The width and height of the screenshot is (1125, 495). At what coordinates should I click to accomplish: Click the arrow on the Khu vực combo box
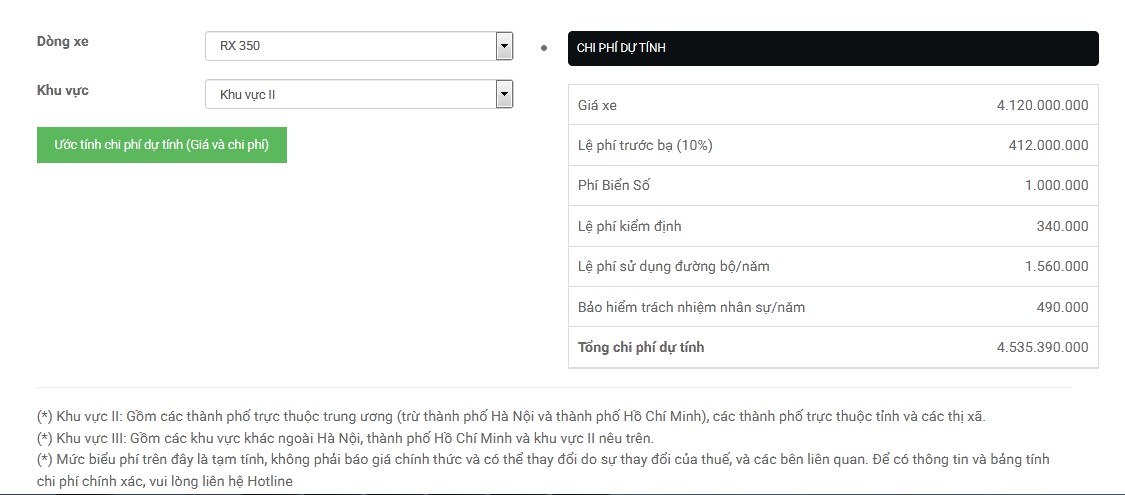(504, 95)
